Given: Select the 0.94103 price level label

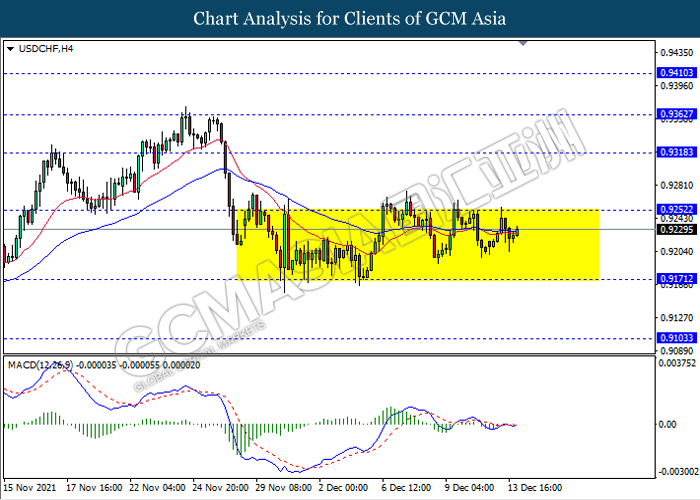Looking at the screenshot, I should (x=677, y=73).
